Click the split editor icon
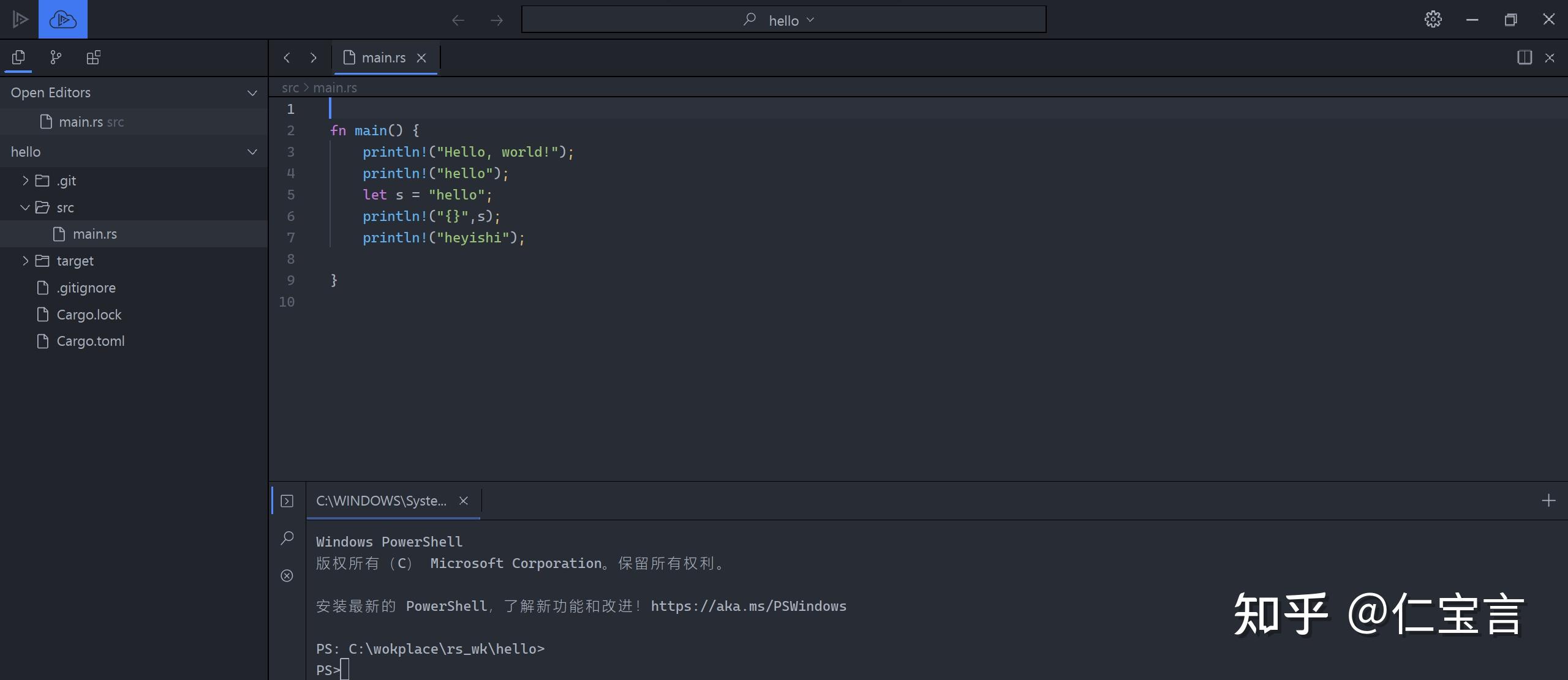 coord(1524,58)
